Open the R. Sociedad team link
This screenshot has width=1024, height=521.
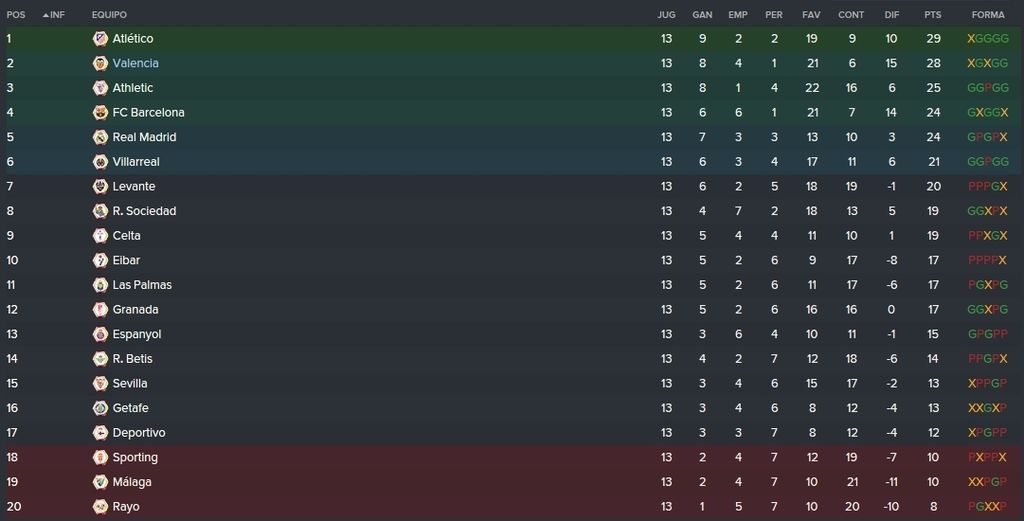(144, 211)
